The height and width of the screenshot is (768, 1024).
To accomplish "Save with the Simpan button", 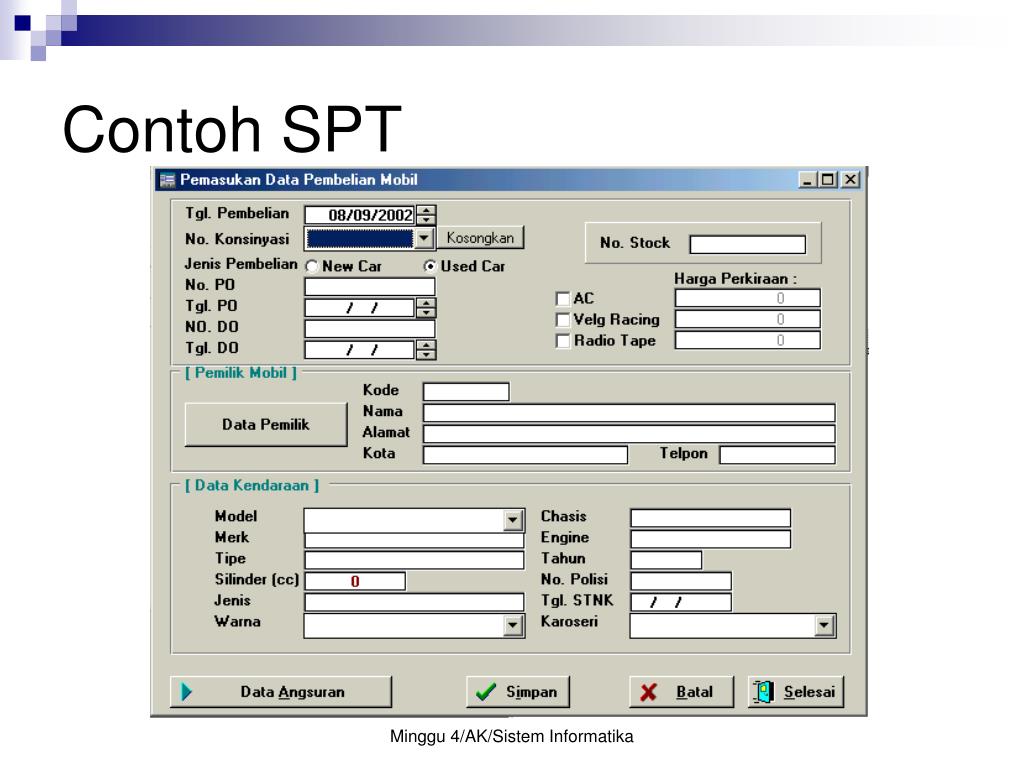I will pyautogui.click(x=518, y=692).
